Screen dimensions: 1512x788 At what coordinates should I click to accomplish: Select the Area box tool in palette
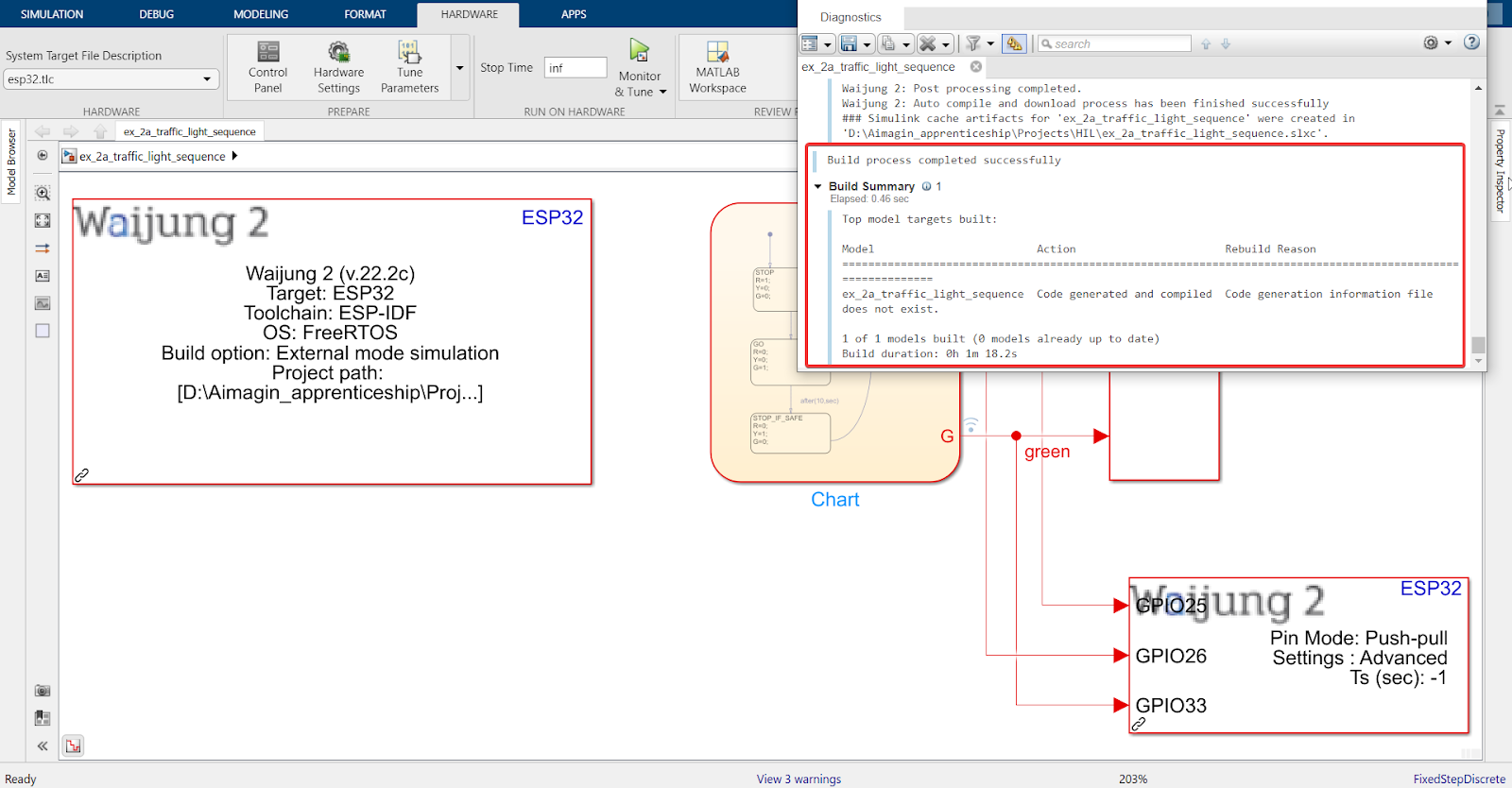click(x=43, y=331)
